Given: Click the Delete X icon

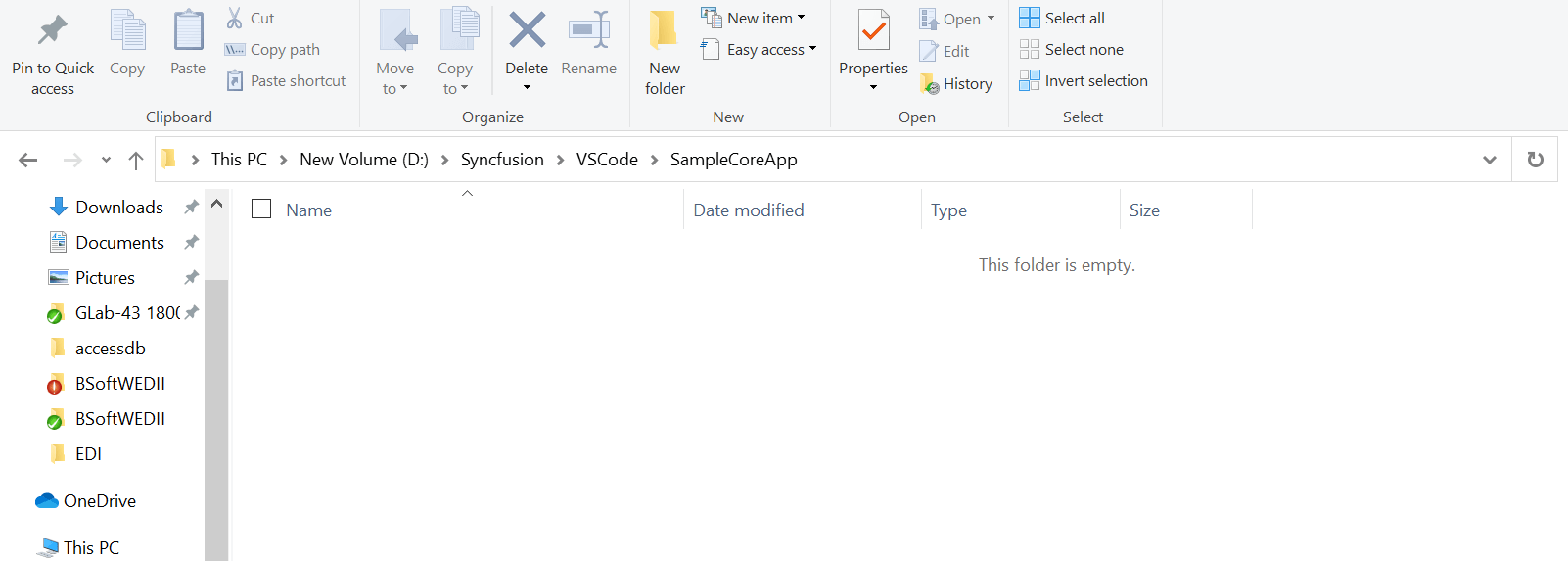Looking at the screenshot, I should (527, 29).
